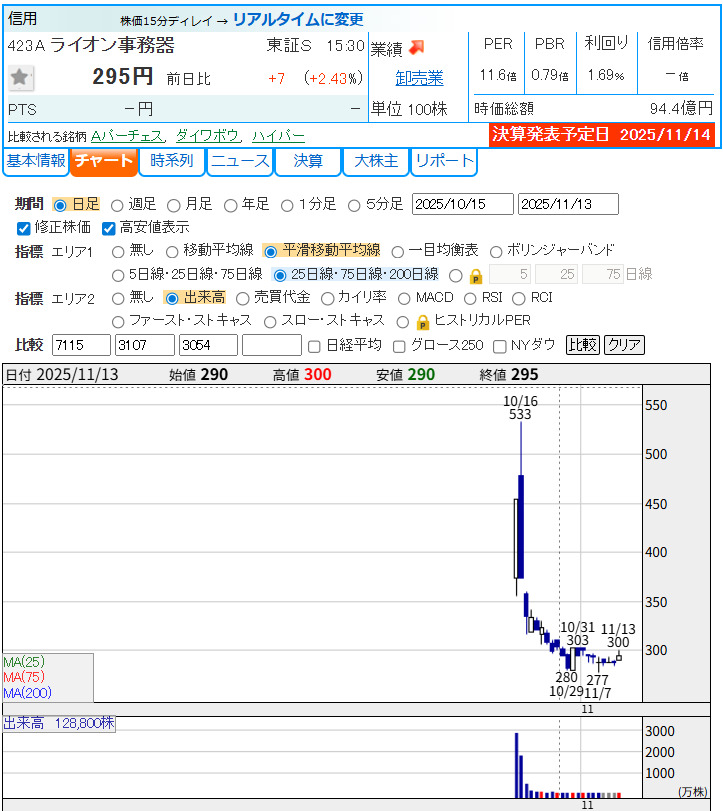723x811 pixels.
Task: Click the empty fourth comparison code field
Action: pyautogui.click(x=272, y=345)
